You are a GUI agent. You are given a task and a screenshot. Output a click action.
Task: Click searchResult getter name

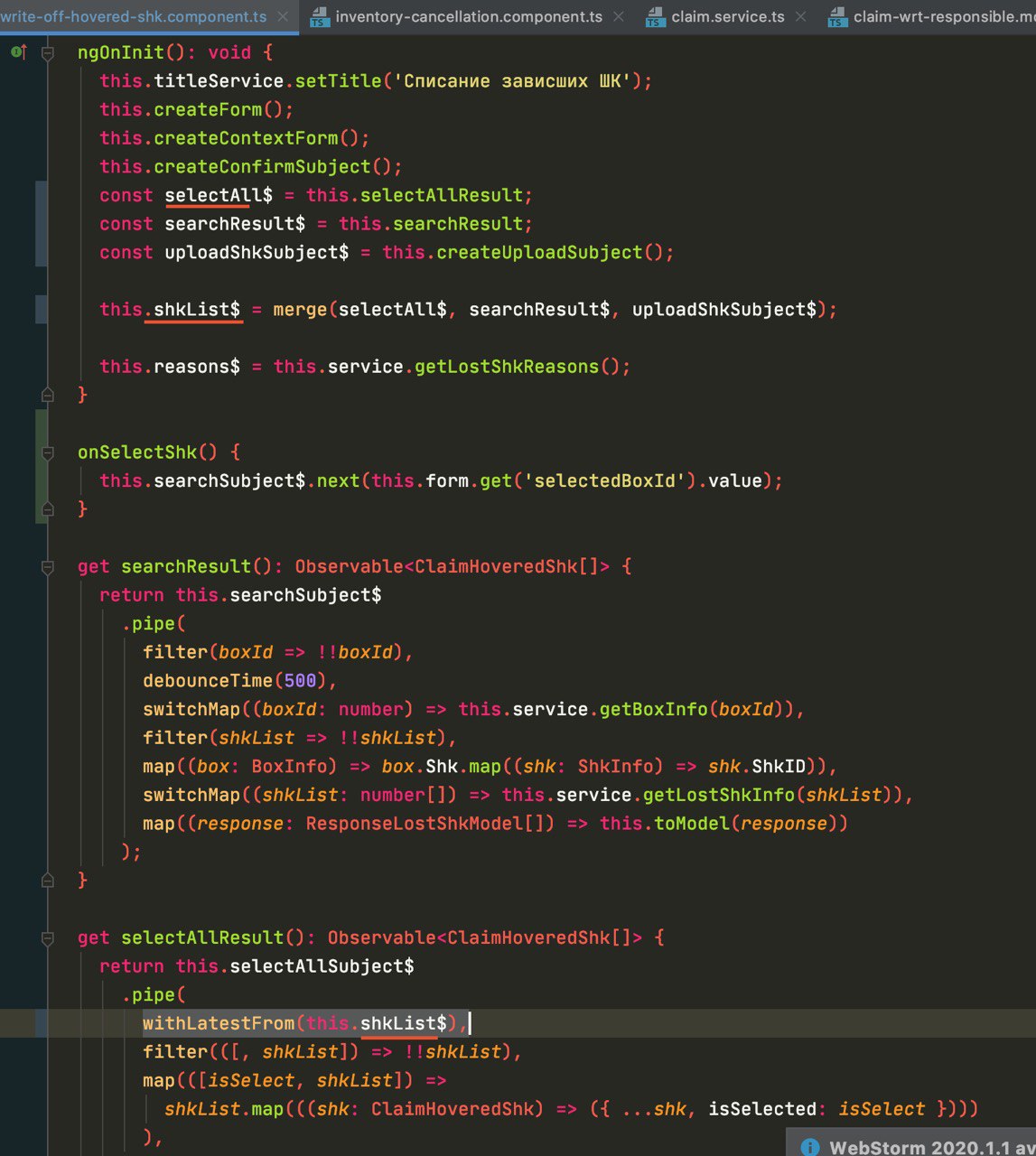186,567
